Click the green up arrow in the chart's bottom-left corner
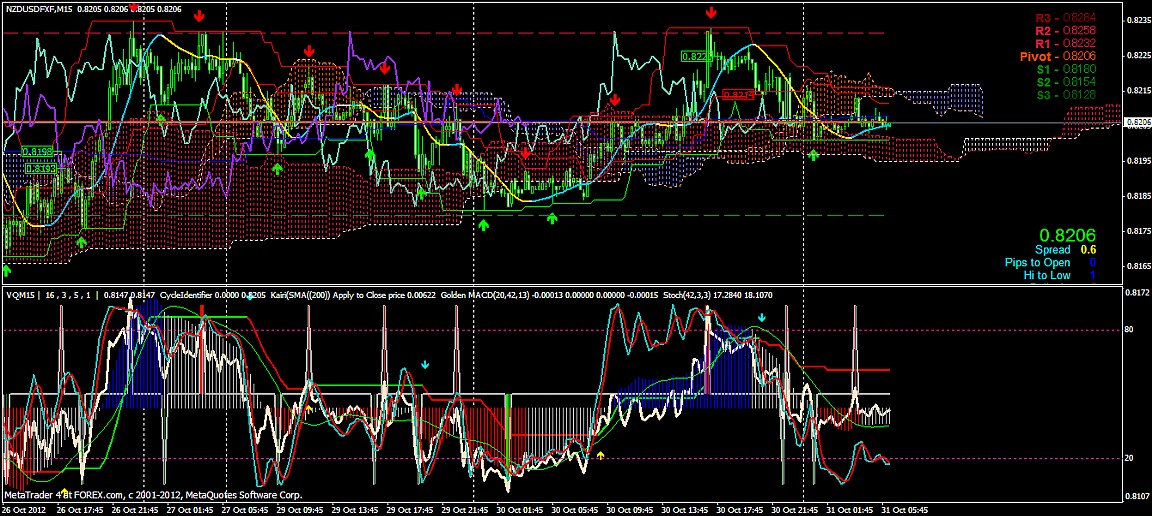Image resolution: width=1152 pixels, height=516 pixels. pyautogui.click(x=7, y=270)
